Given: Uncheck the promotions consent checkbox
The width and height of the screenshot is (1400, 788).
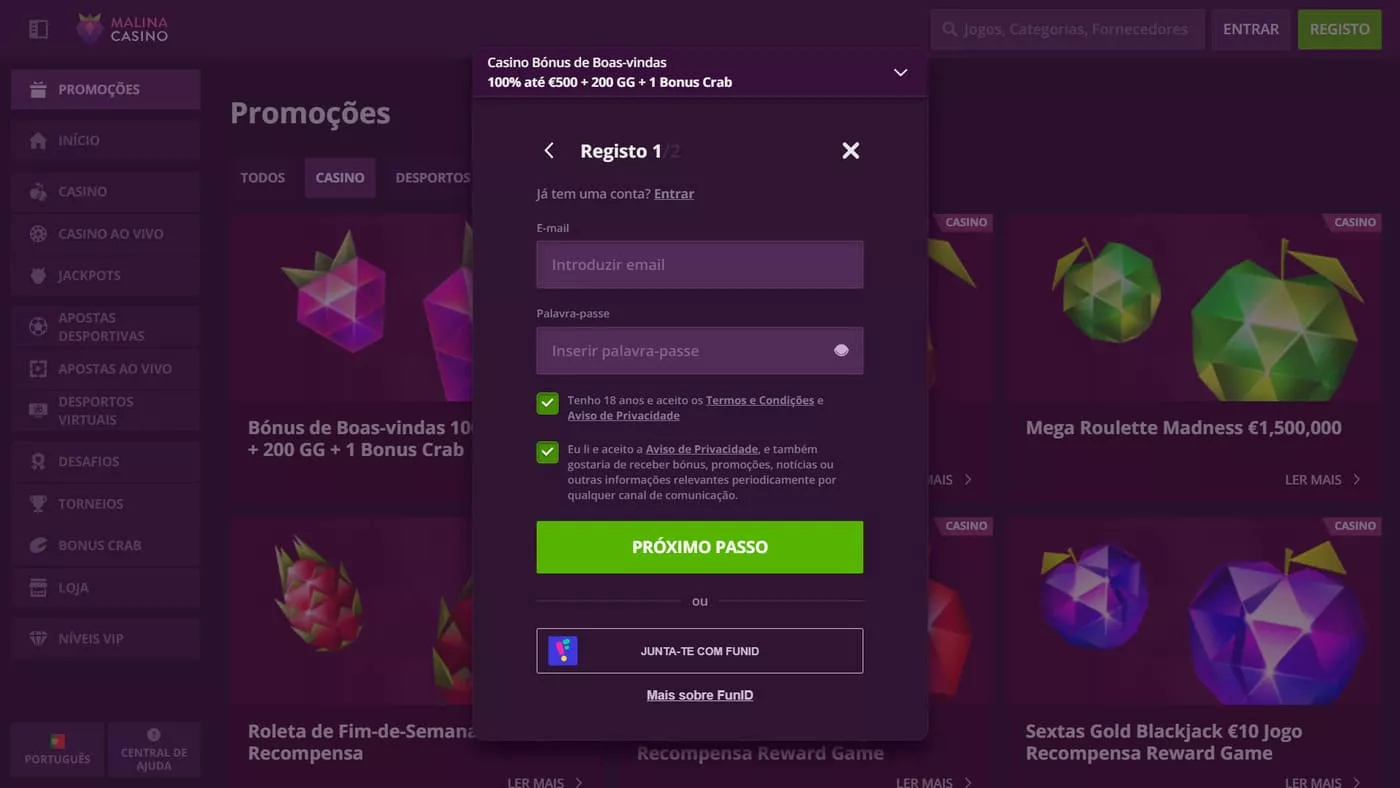Looking at the screenshot, I should (x=547, y=452).
